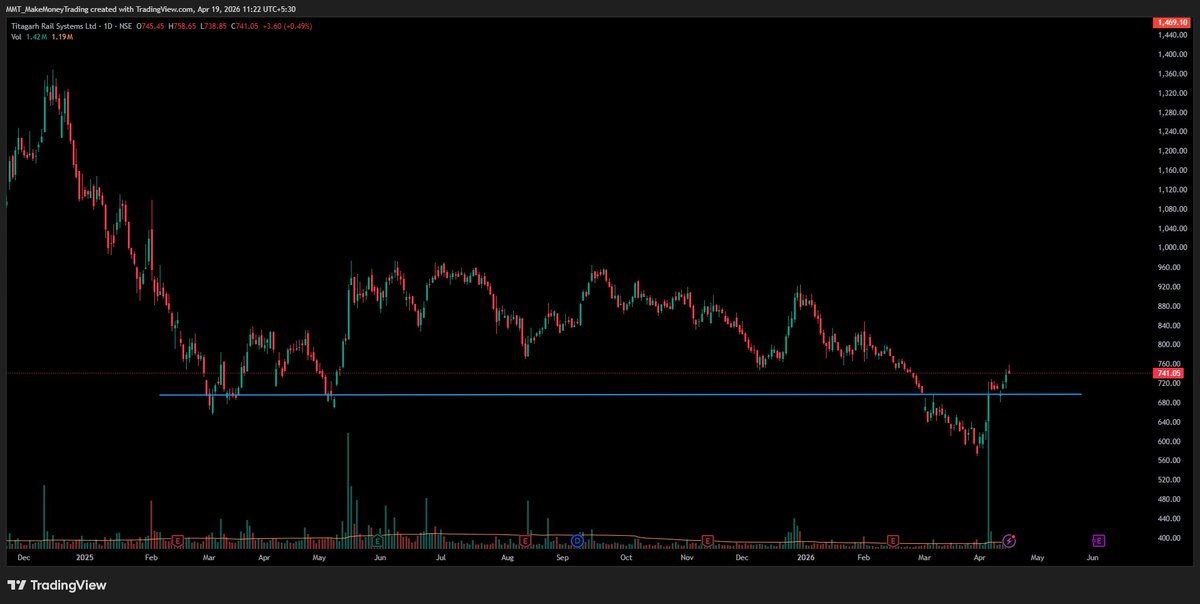Screen dimensions: 1200x604
Task: Click the volume value 1.42M
Action: pyautogui.click(x=37, y=36)
